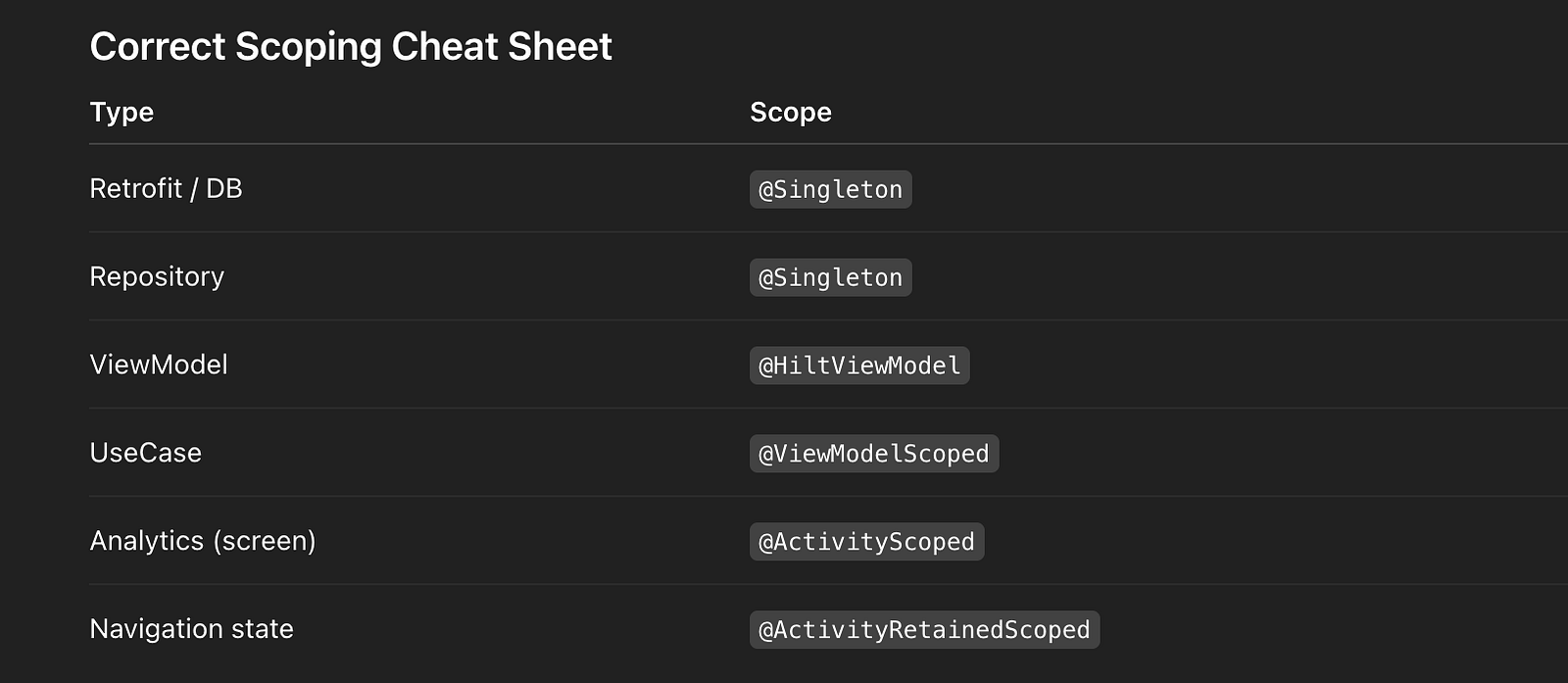The width and height of the screenshot is (1568, 683).
Task: Click the @Singleton tag for Repository
Action: 831,277
